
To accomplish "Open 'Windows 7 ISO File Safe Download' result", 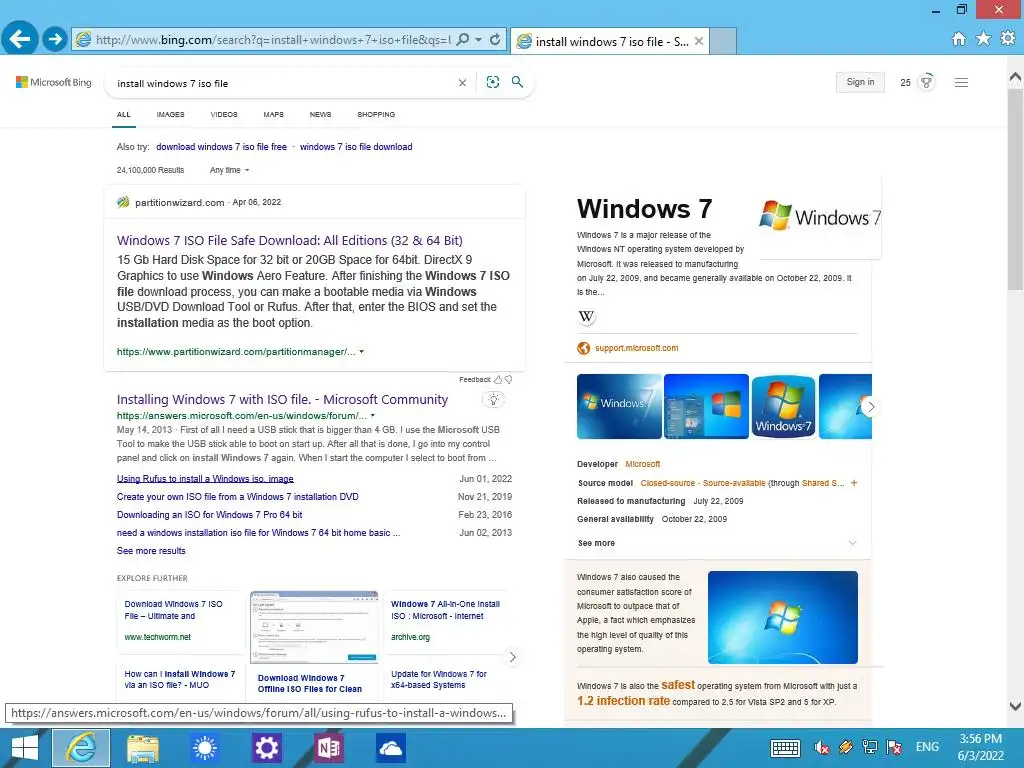I will [289, 240].
